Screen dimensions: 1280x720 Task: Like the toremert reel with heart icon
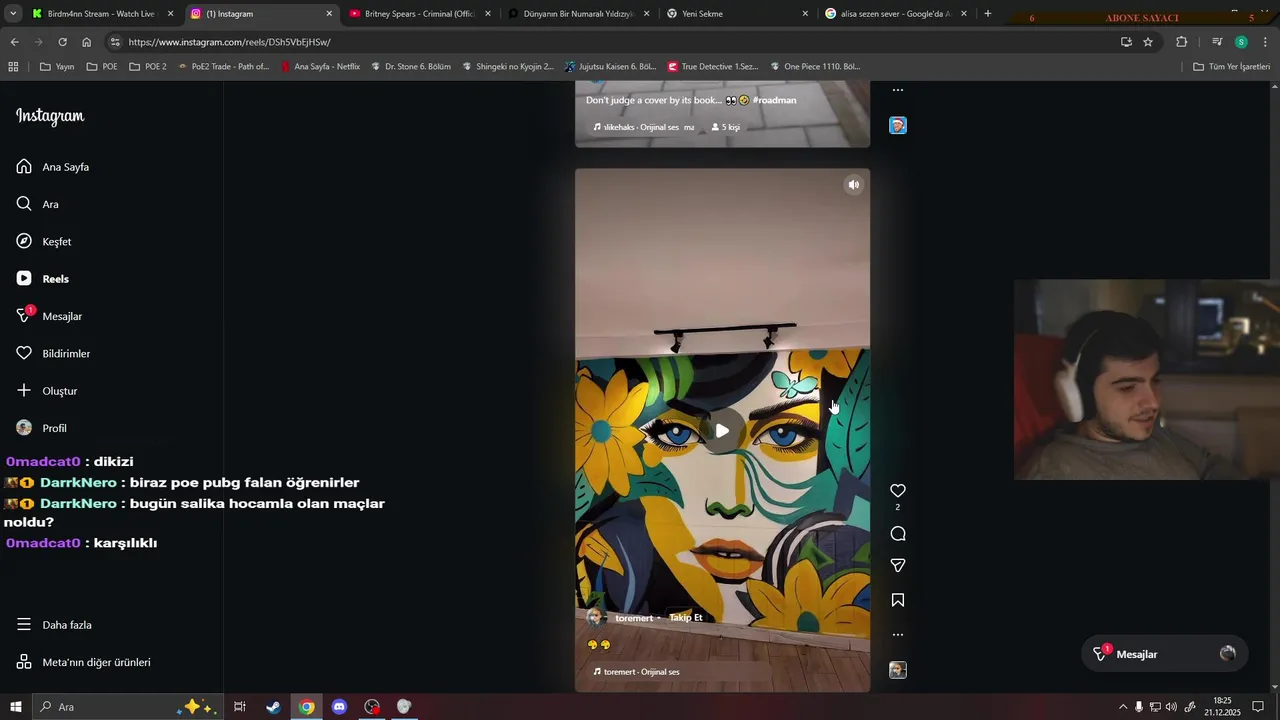(x=898, y=491)
